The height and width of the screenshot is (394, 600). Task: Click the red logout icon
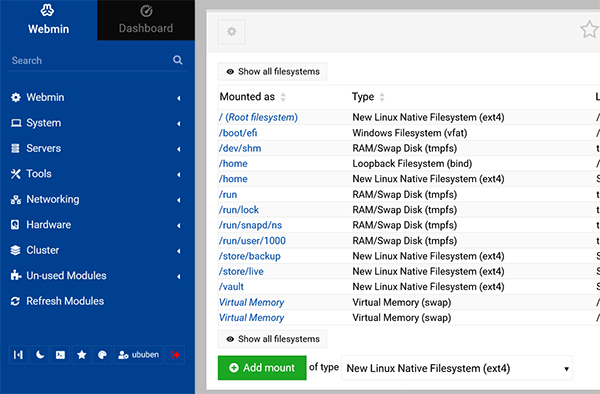point(175,355)
